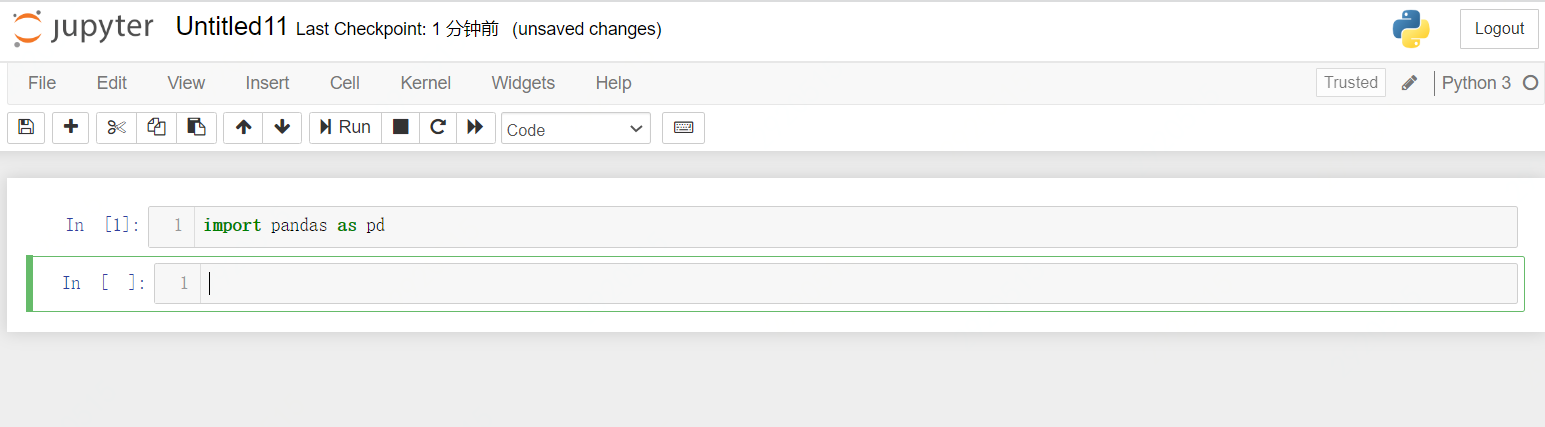
Task: Restart the kernel with circular arrow
Action: (x=437, y=127)
